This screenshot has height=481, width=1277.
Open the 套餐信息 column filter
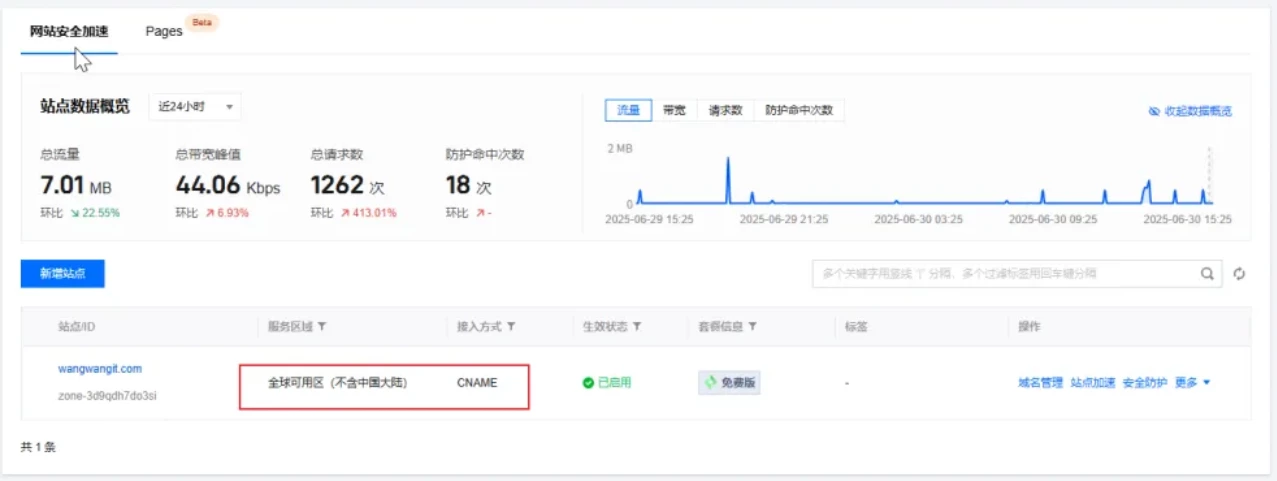752,327
